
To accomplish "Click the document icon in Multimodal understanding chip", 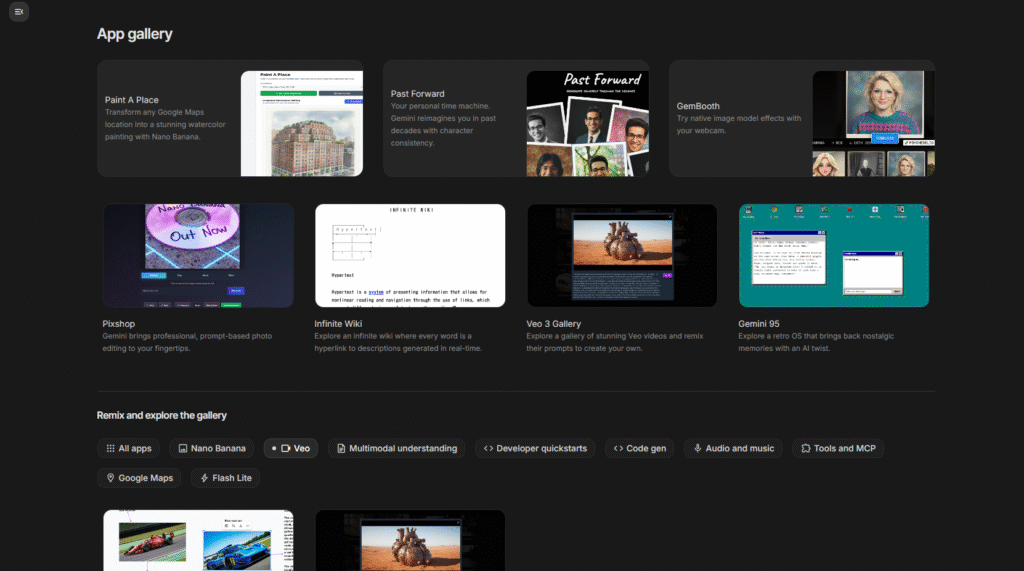I will point(341,449).
